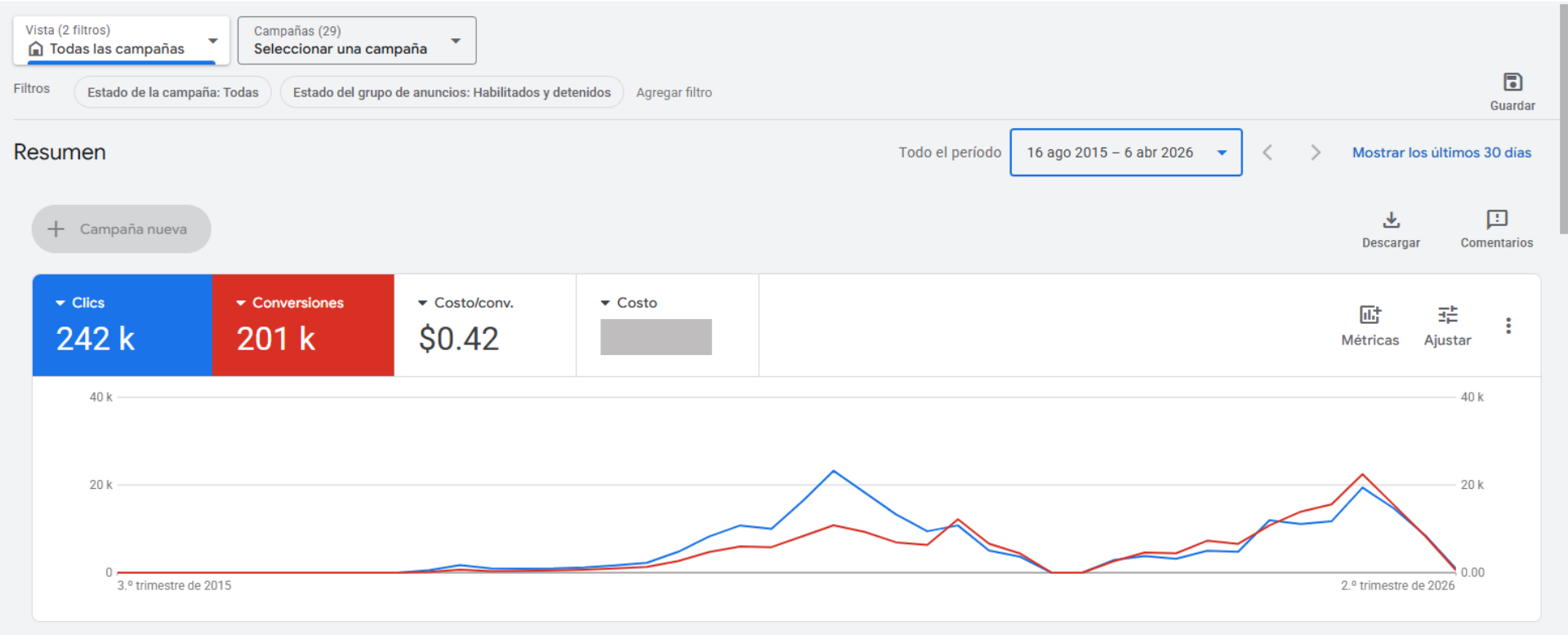1568x635 pixels.
Task: Open the Métricas chart icon
Action: tap(1370, 315)
